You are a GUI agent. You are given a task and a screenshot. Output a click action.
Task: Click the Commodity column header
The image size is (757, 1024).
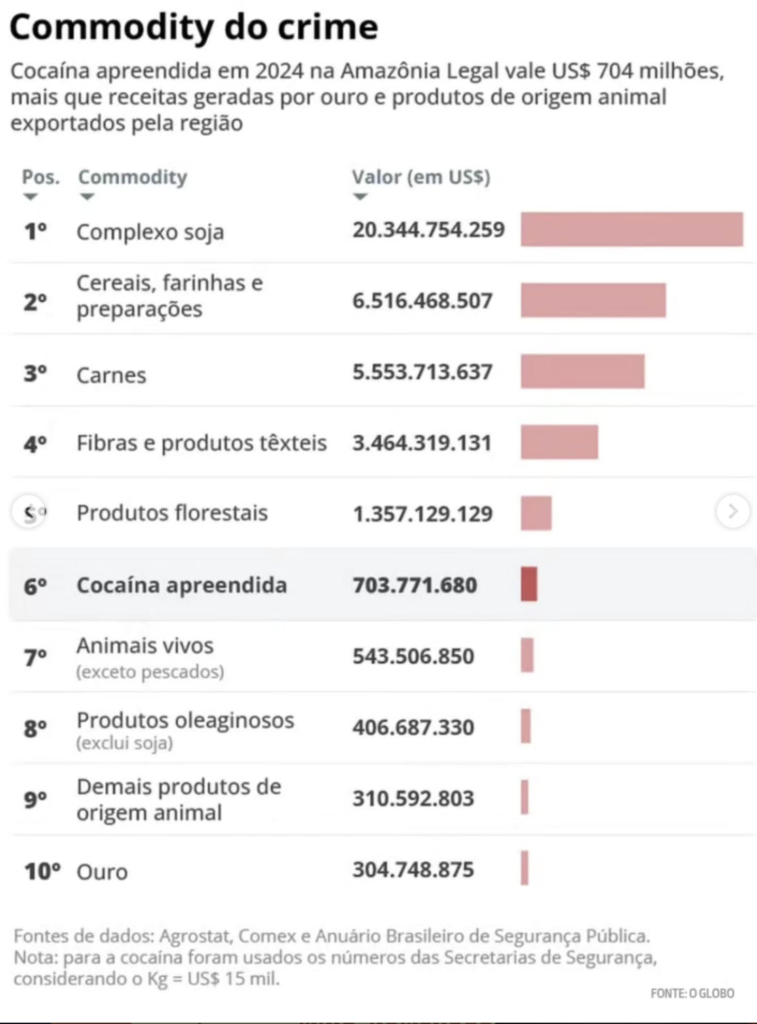click(133, 177)
